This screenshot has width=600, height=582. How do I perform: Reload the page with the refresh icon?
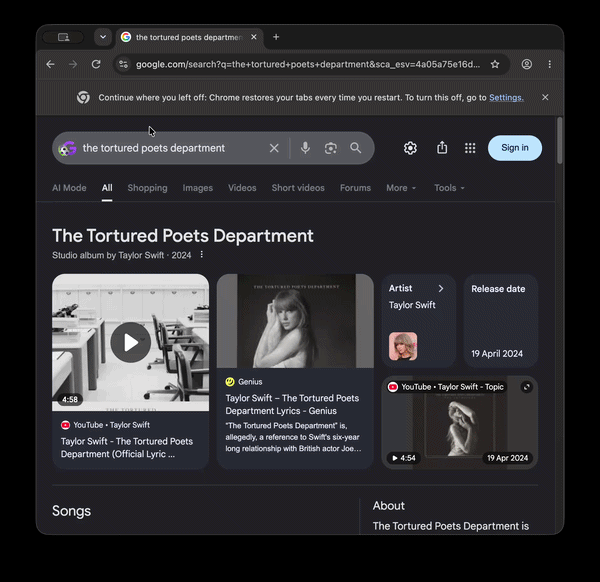point(96,64)
